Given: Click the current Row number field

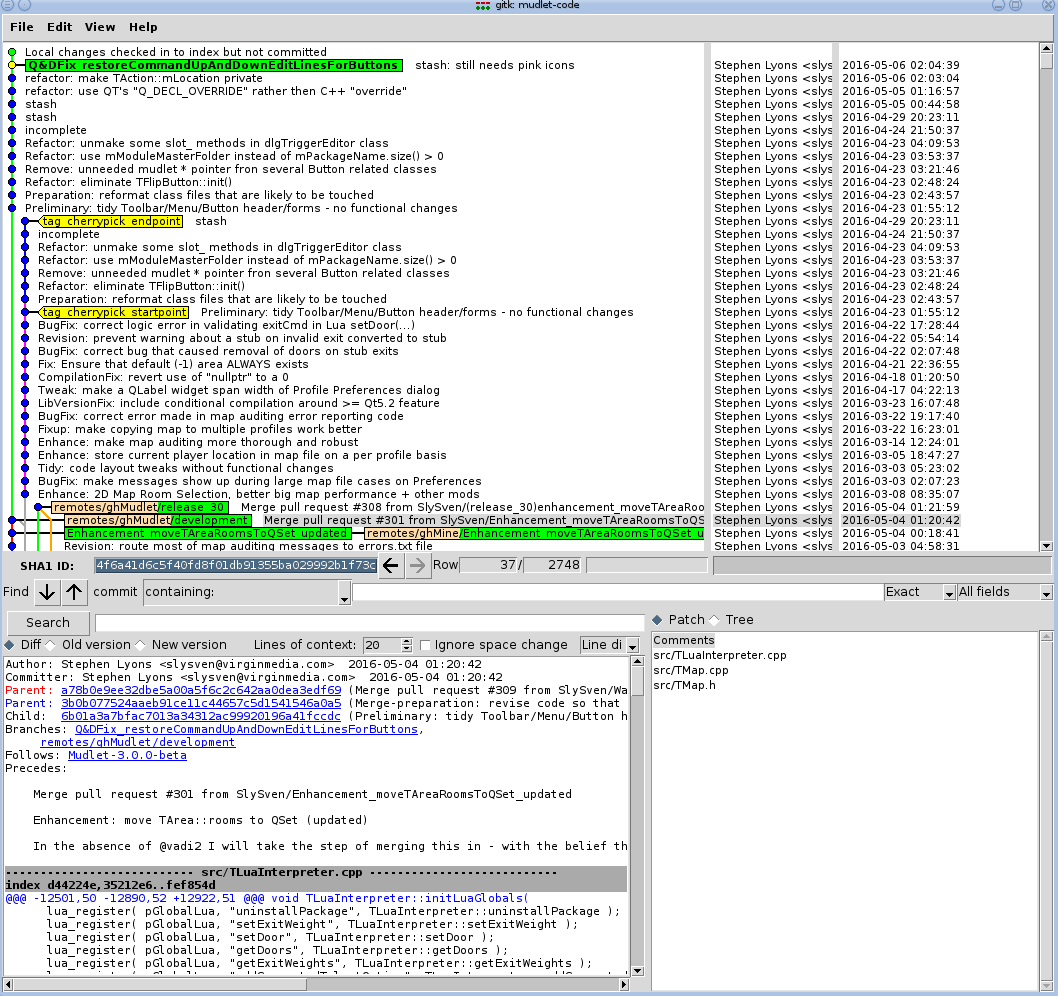Looking at the screenshot, I should coord(489,565).
